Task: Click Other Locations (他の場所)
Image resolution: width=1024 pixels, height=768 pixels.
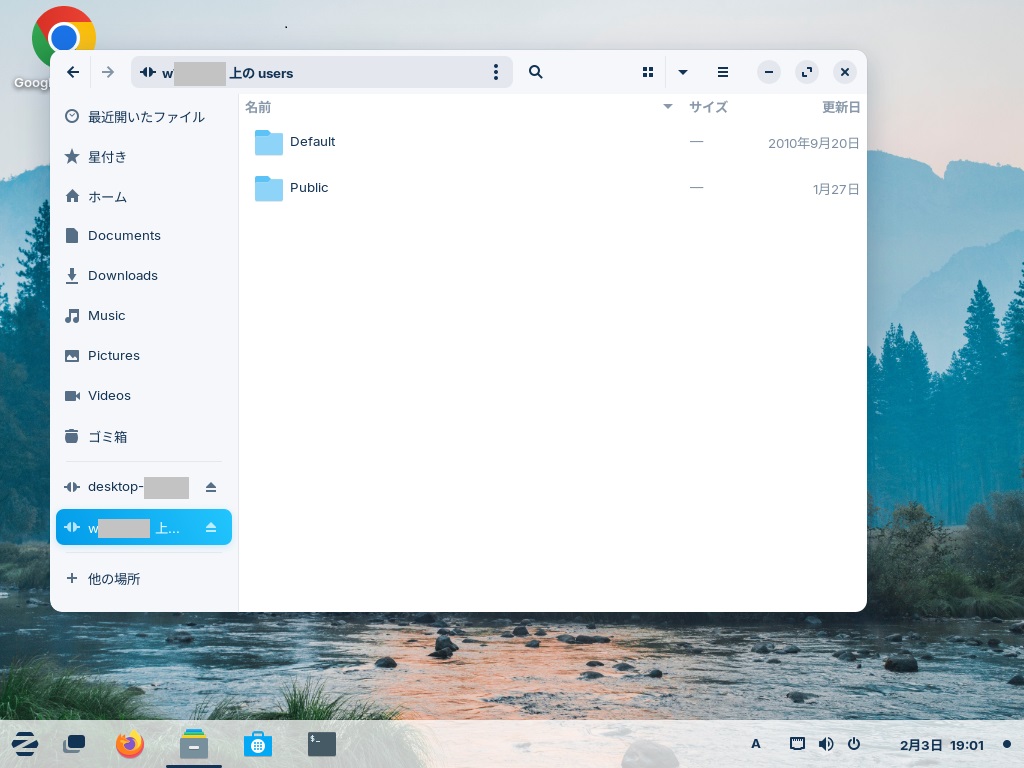Action: pyautogui.click(x=114, y=579)
